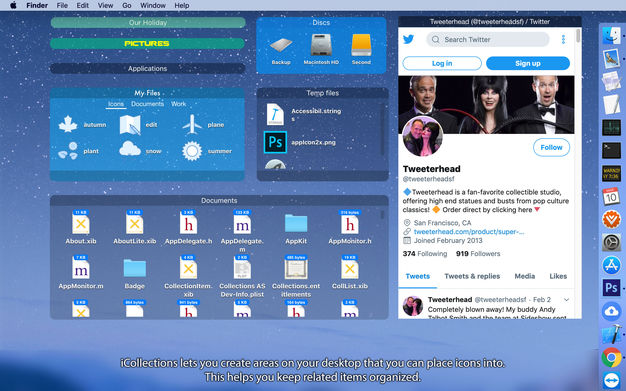Open the tweeterhead.com product link
This screenshot has width=626, height=391.
coord(469,232)
